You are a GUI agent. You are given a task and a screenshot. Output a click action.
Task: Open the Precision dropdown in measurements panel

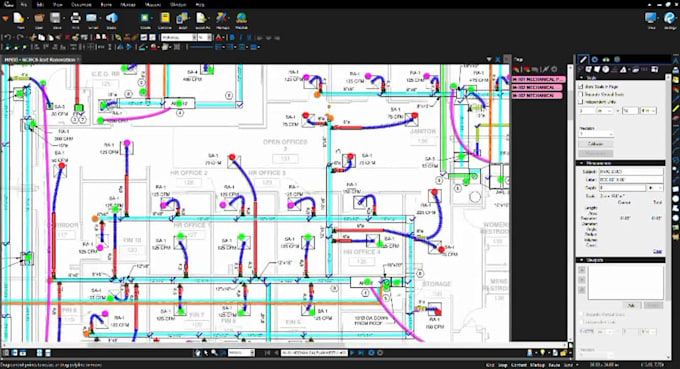pyautogui.click(x=596, y=134)
